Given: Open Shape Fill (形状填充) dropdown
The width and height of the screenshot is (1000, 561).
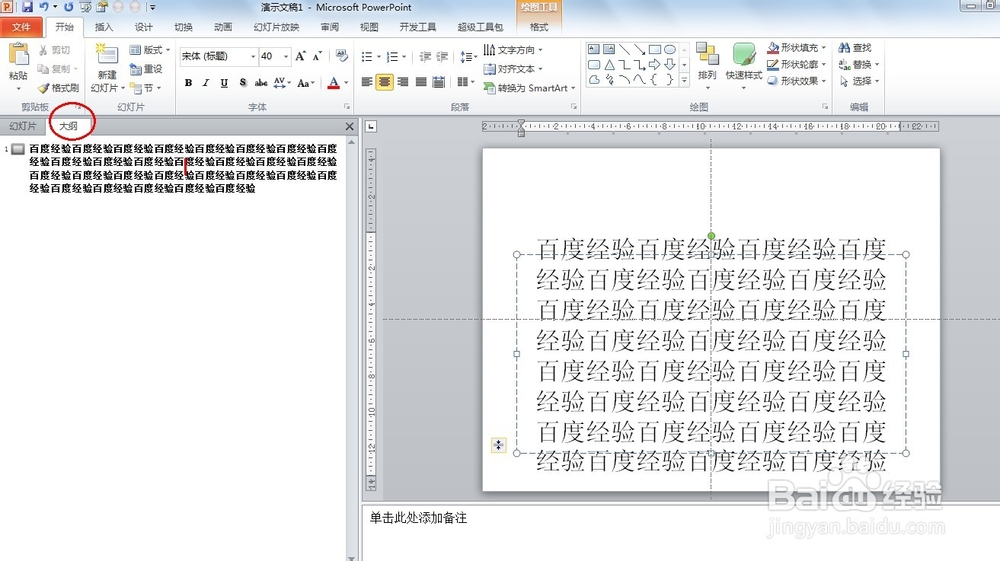Looking at the screenshot, I should tap(796, 48).
